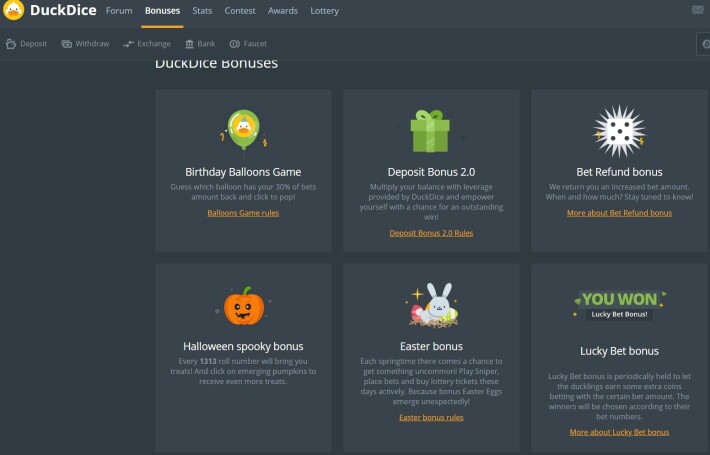This screenshot has height=455, width=710.
Task: Open the Deposit option
Action: pos(27,44)
